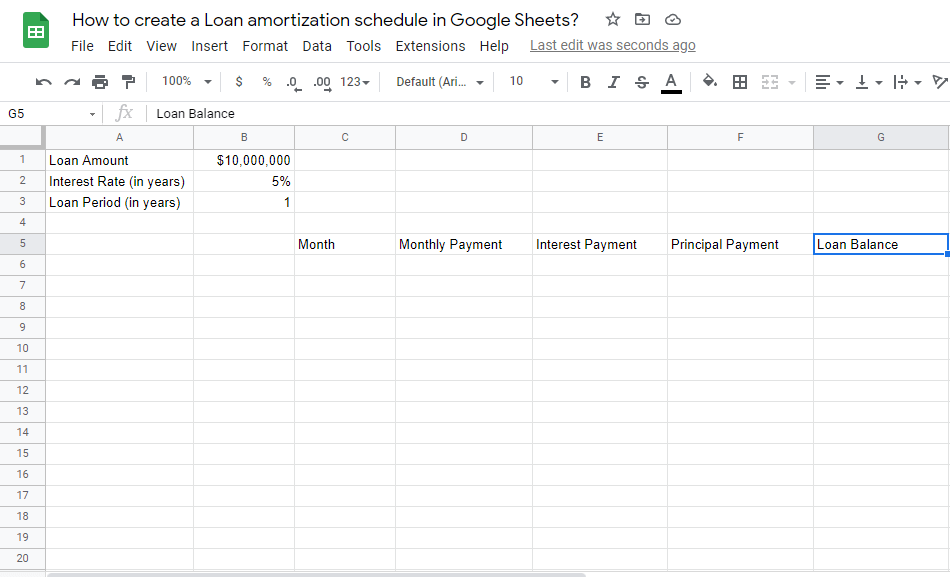Open the borders tool
This screenshot has width=950, height=577.
pyautogui.click(x=740, y=82)
